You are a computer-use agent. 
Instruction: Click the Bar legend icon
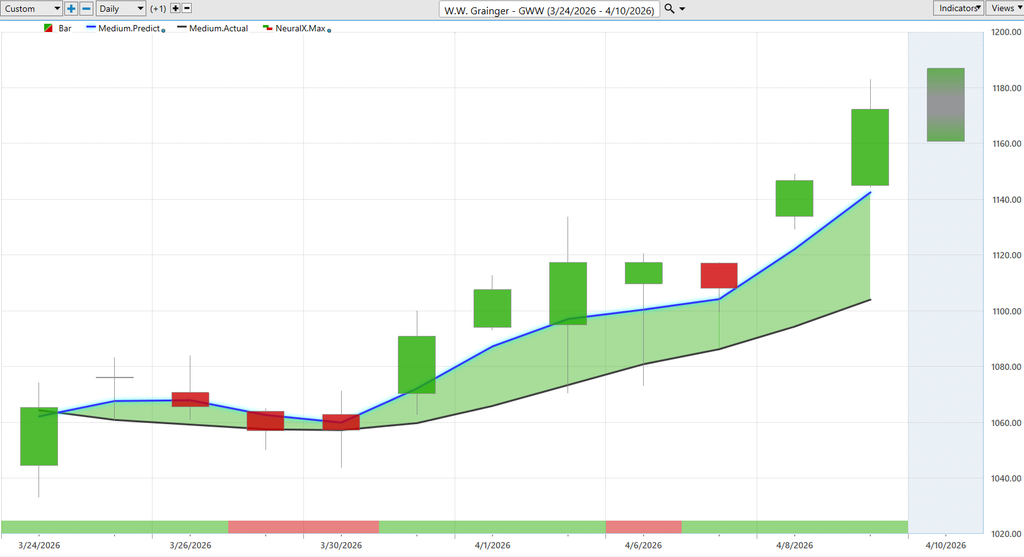47,29
